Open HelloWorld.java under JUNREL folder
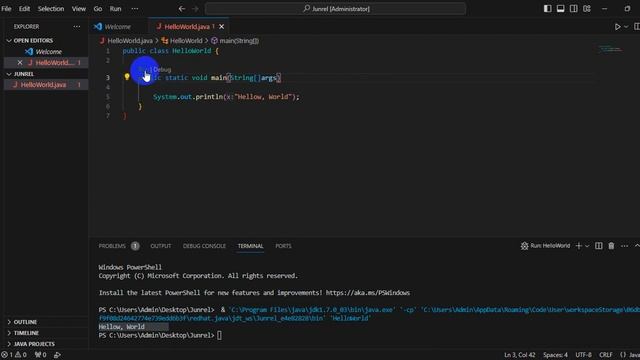Screen dimensions: 640x360 coord(46,85)
